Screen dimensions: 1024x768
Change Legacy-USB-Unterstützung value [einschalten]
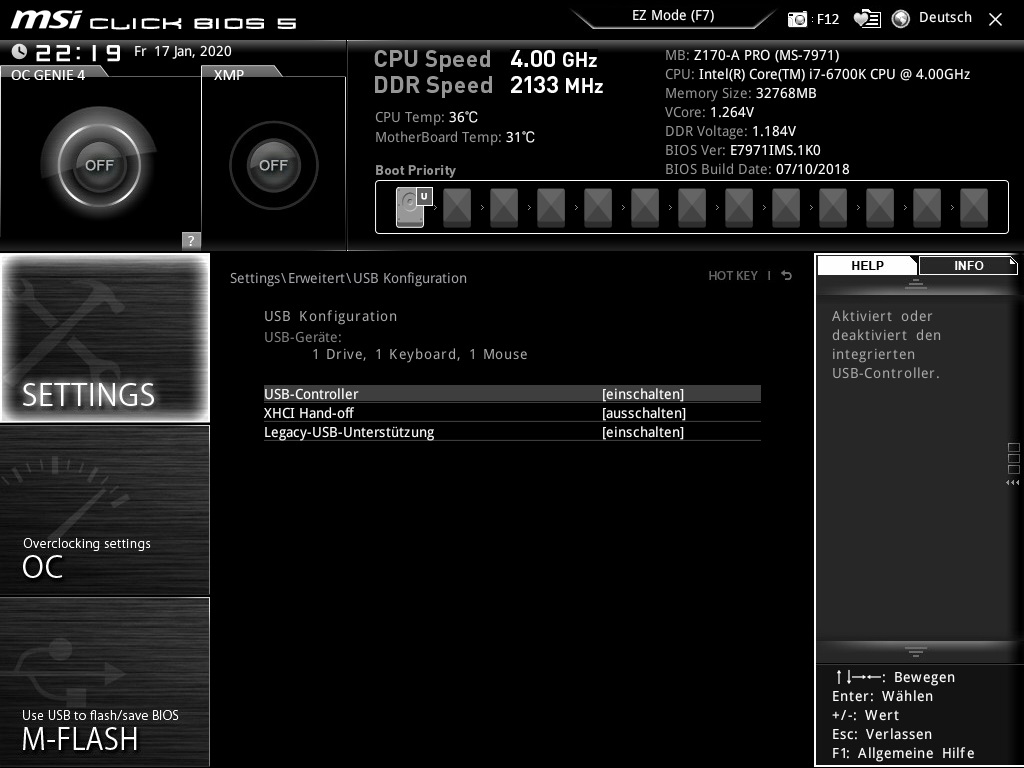[643, 432]
